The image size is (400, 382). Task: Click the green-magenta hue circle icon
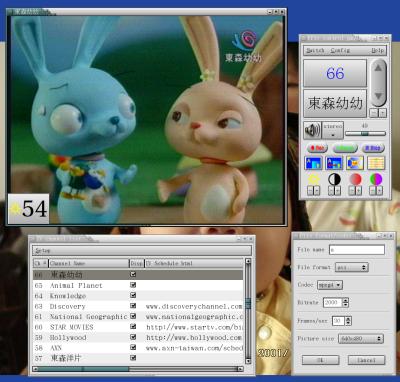(x=376, y=179)
